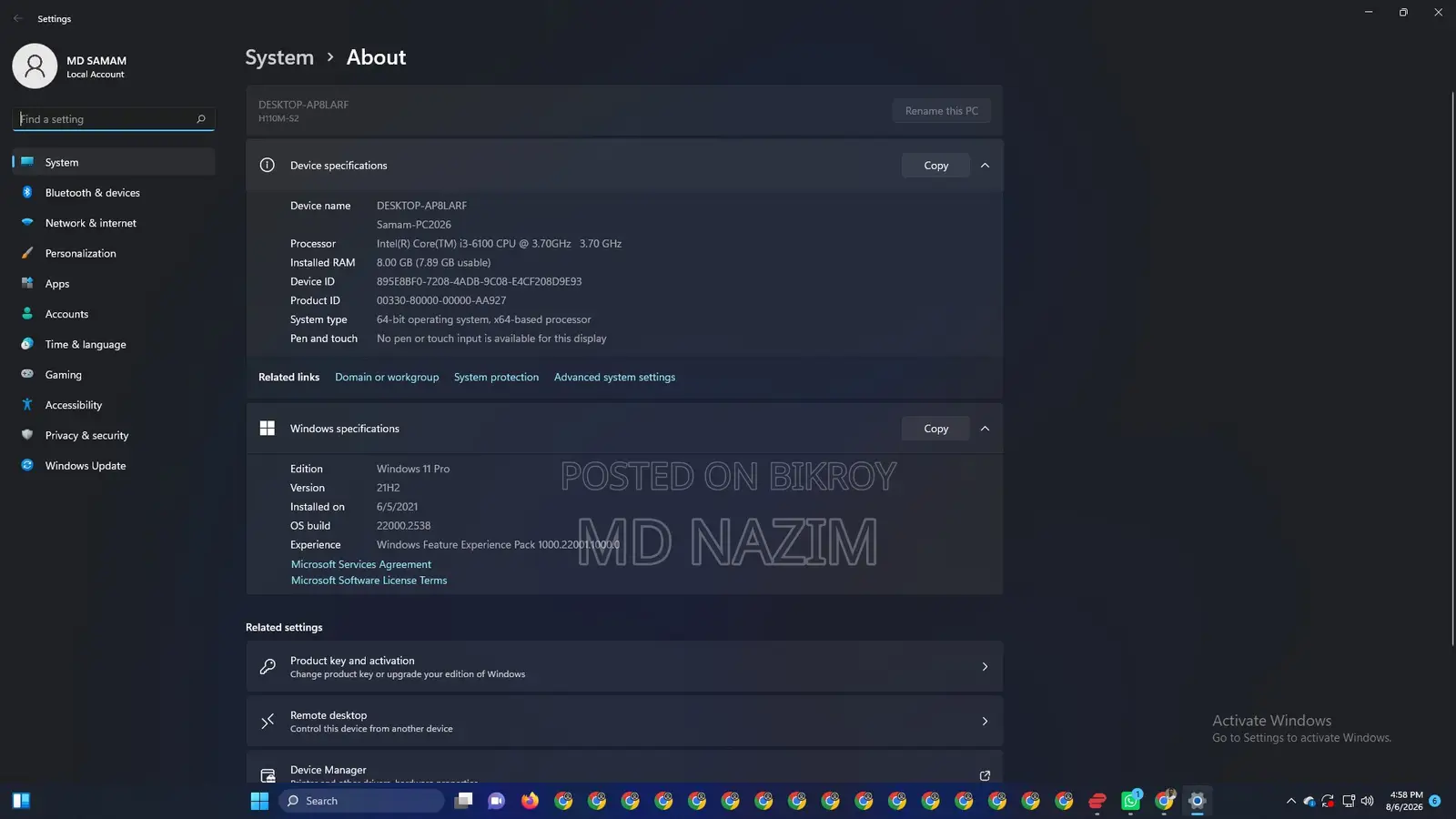The height and width of the screenshot is (819, 1456).
Task: Open Gaming settings
Action: coord(114,375)
